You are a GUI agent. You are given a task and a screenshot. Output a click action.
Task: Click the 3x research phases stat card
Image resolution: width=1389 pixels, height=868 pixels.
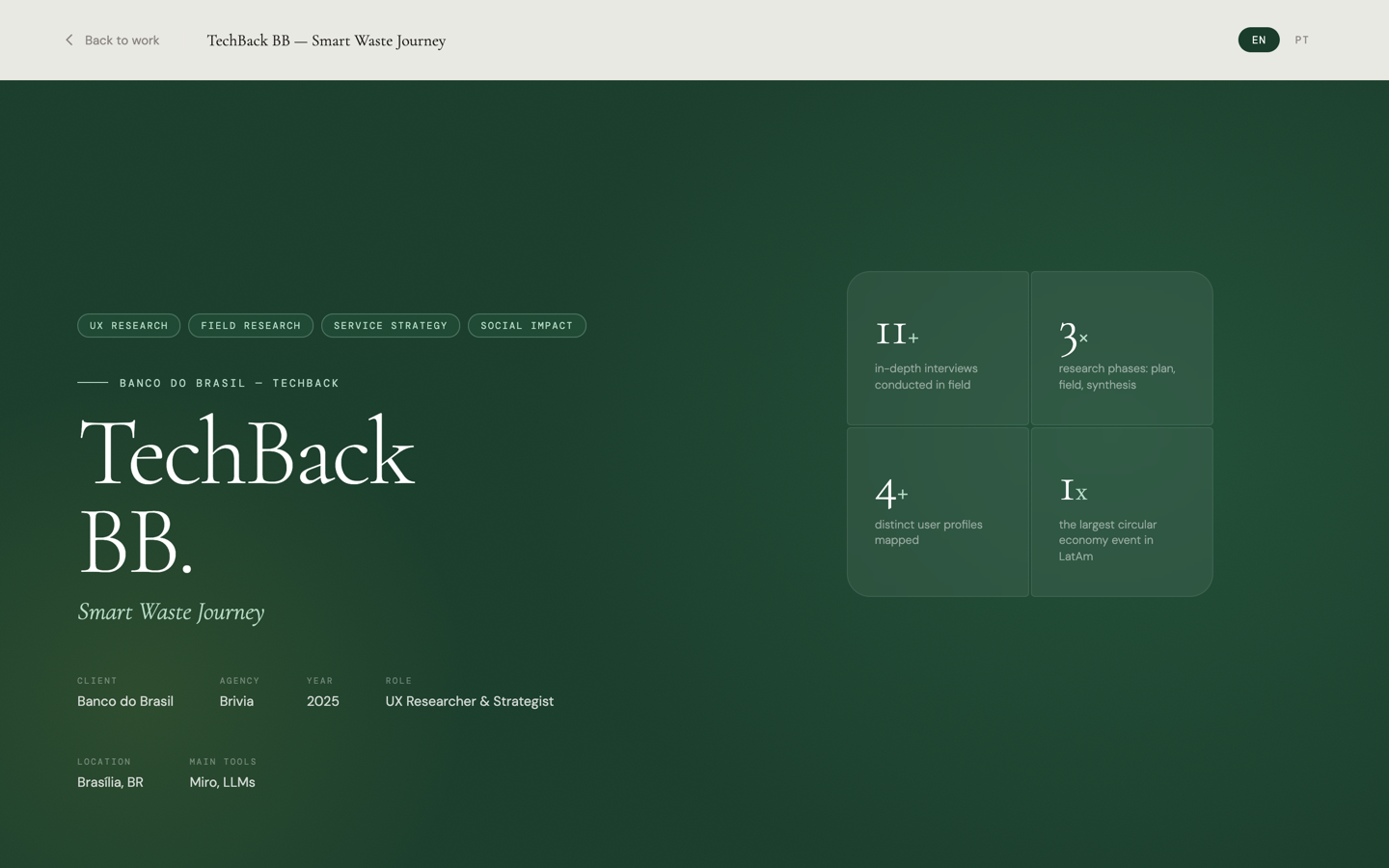pyautogui.click(x=1121, y=348)
